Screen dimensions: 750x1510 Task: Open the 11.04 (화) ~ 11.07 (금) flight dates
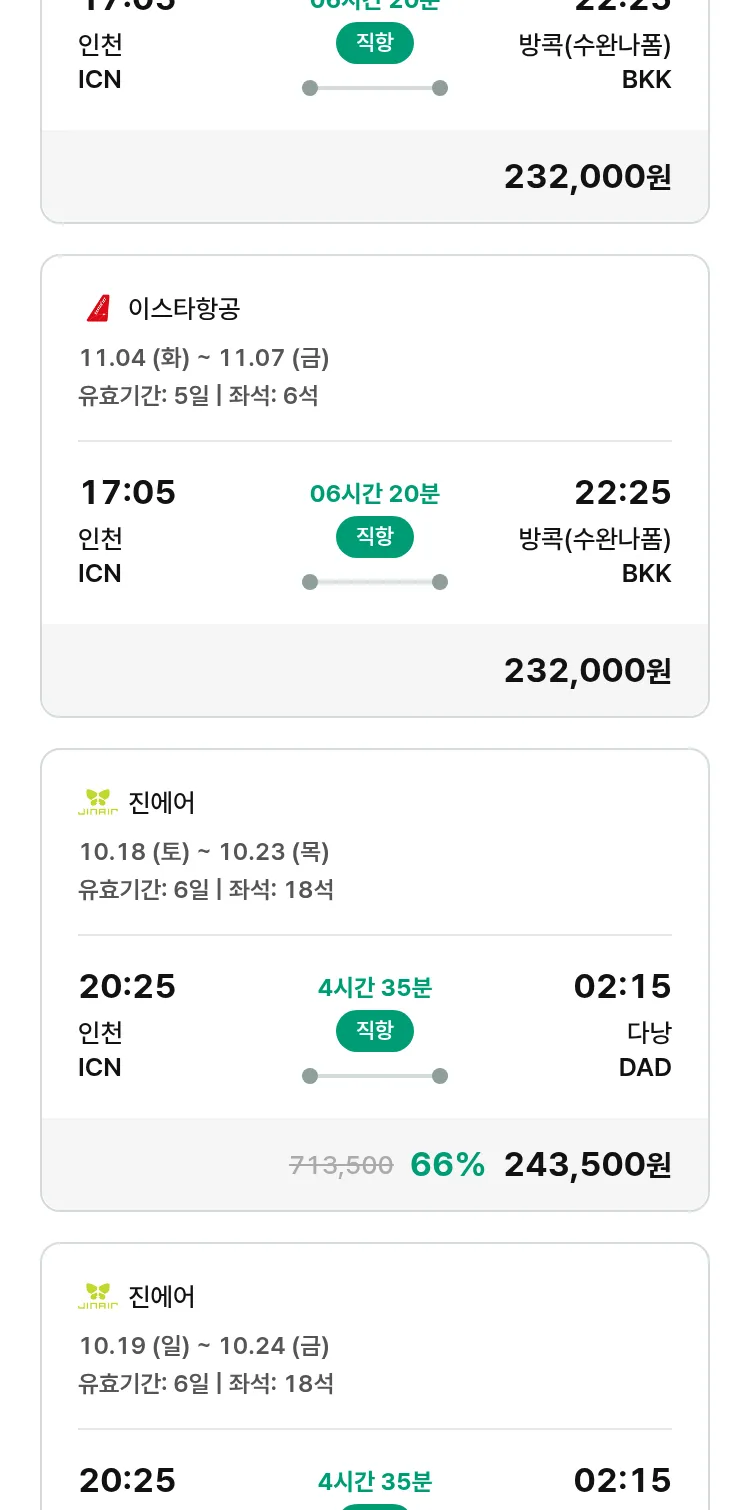pyautogui.click(x=204, y=358)
